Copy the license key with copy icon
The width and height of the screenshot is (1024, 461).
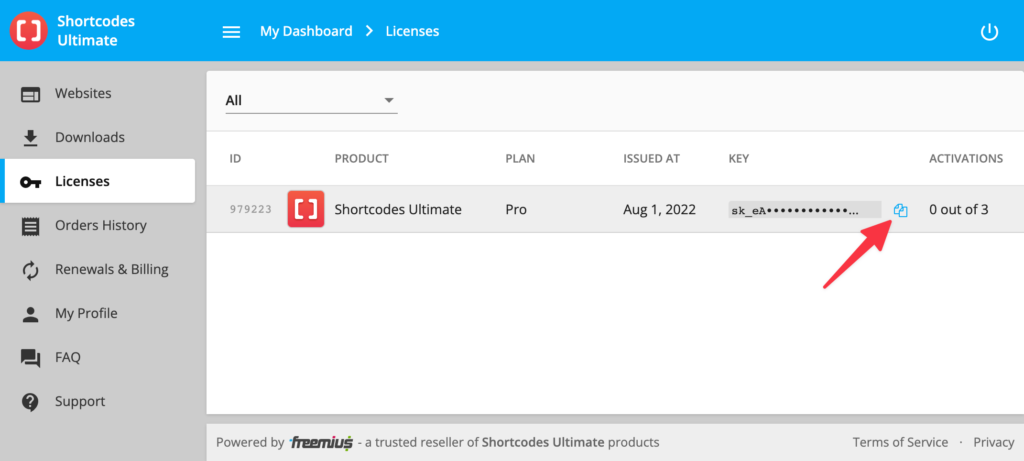pos(900,210)
